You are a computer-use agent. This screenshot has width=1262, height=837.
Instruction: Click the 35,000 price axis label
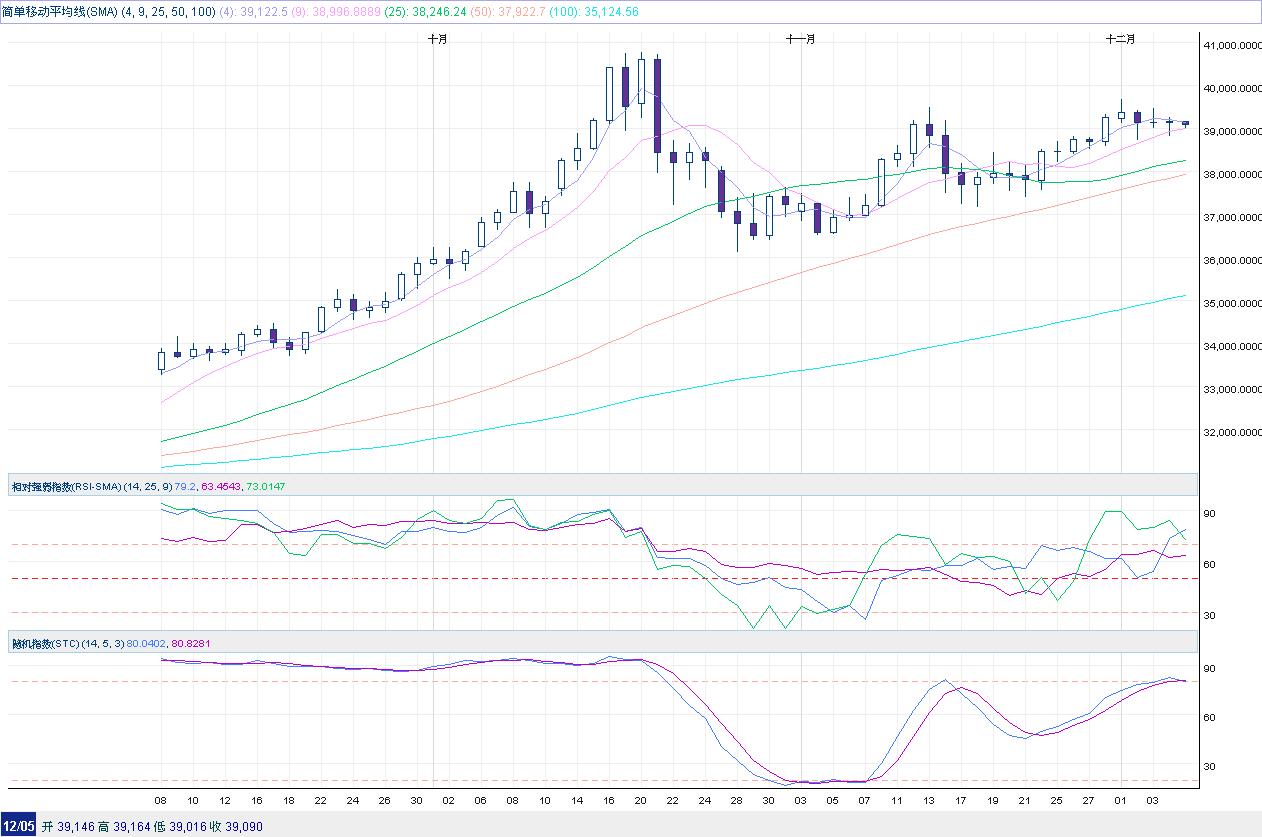pos(1229,303)
